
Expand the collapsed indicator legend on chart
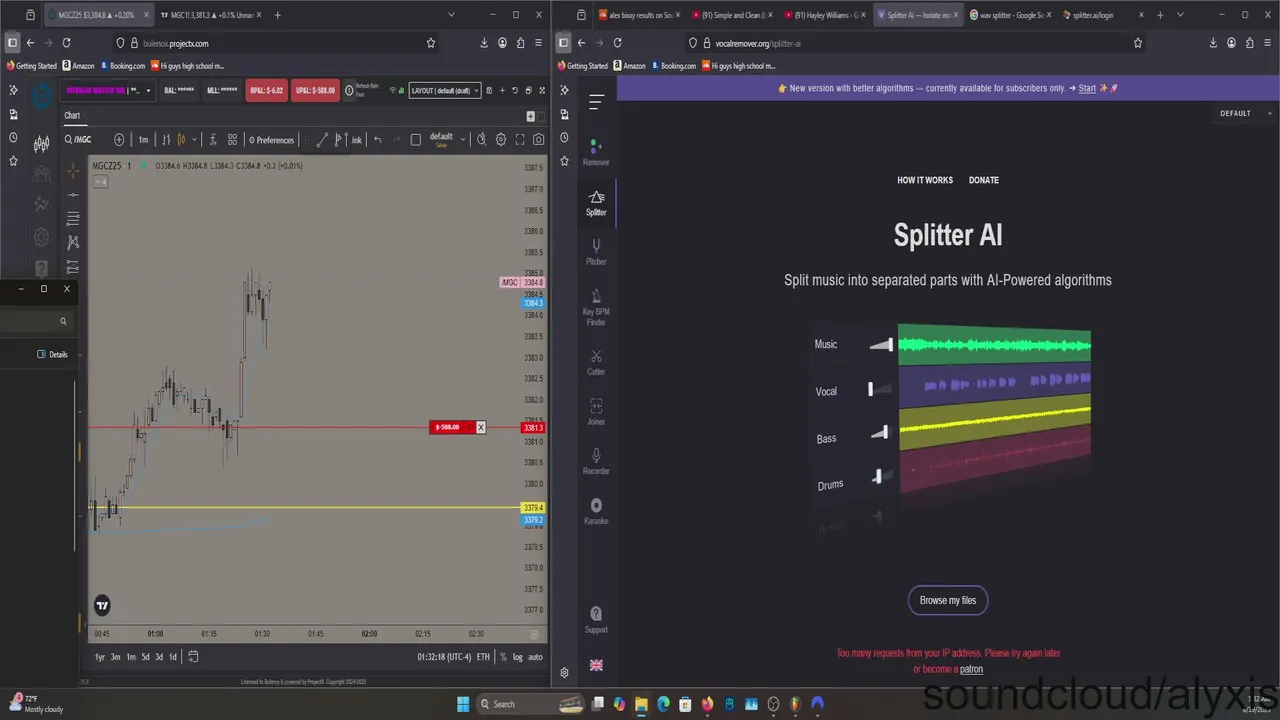point(100,181)
